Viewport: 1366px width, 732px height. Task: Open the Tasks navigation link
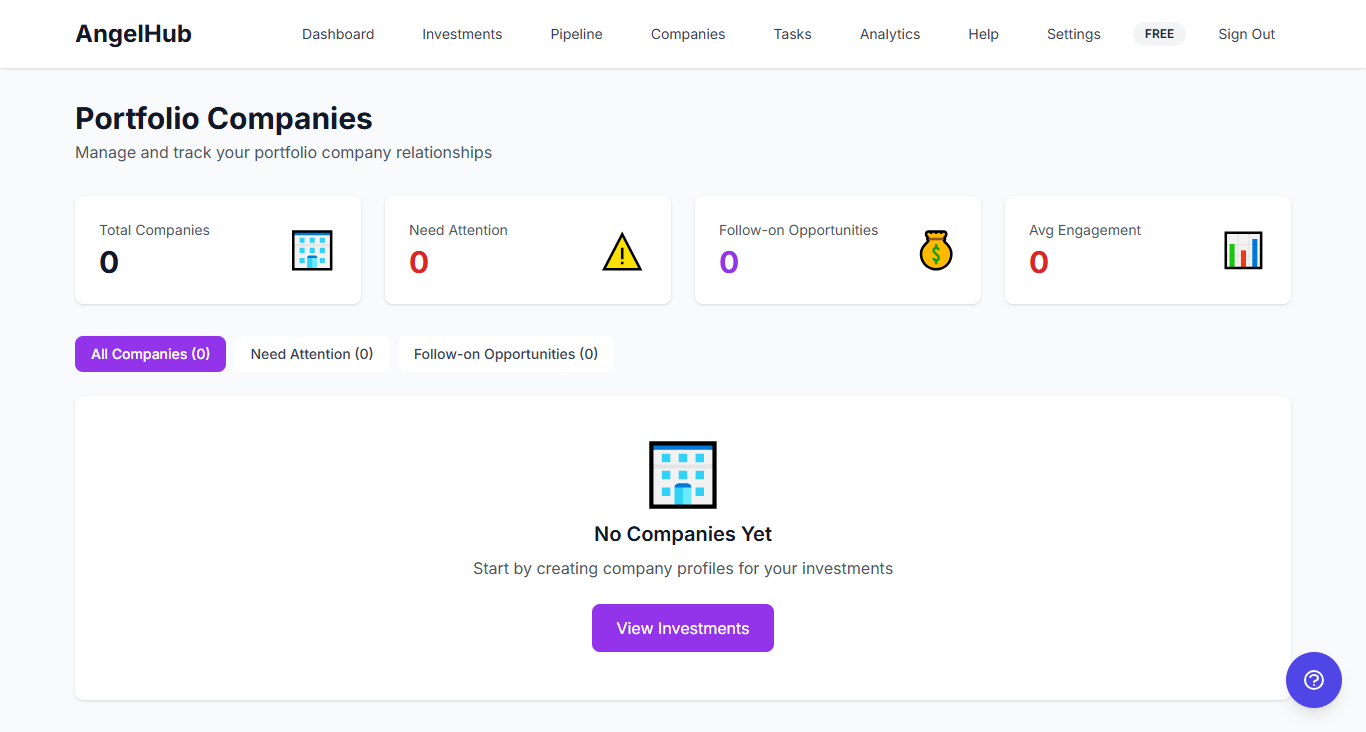click(792, 33)
